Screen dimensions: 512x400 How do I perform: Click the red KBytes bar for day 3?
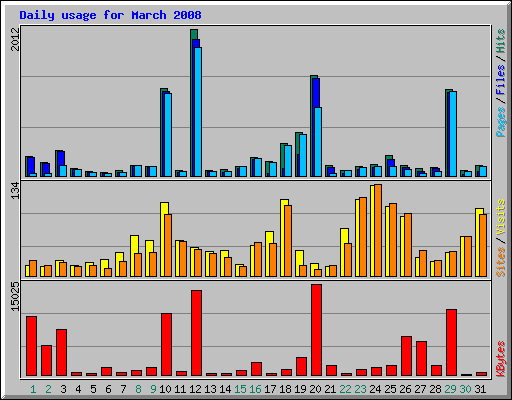point(62,353)
